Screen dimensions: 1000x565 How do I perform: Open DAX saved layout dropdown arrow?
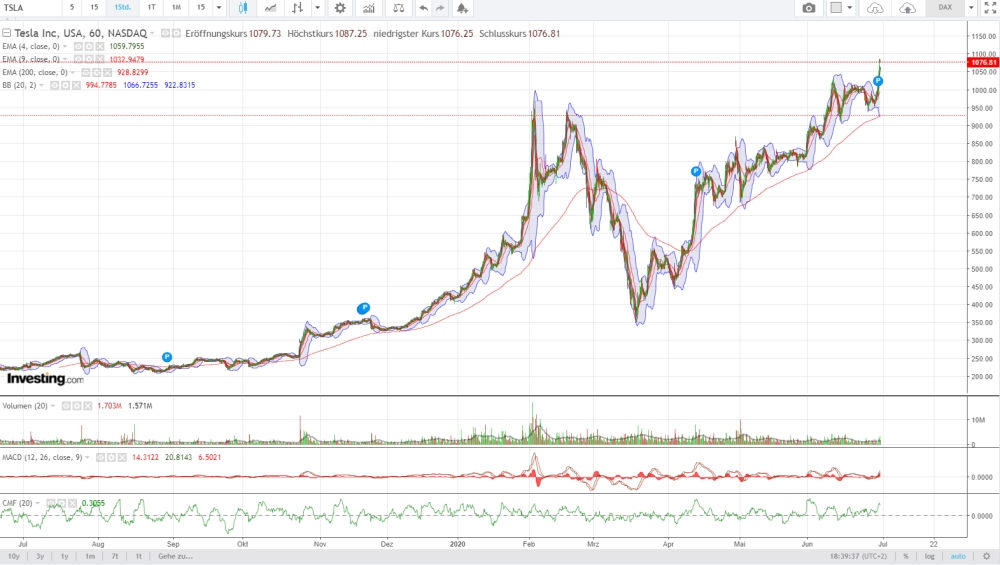pos(971,8)
